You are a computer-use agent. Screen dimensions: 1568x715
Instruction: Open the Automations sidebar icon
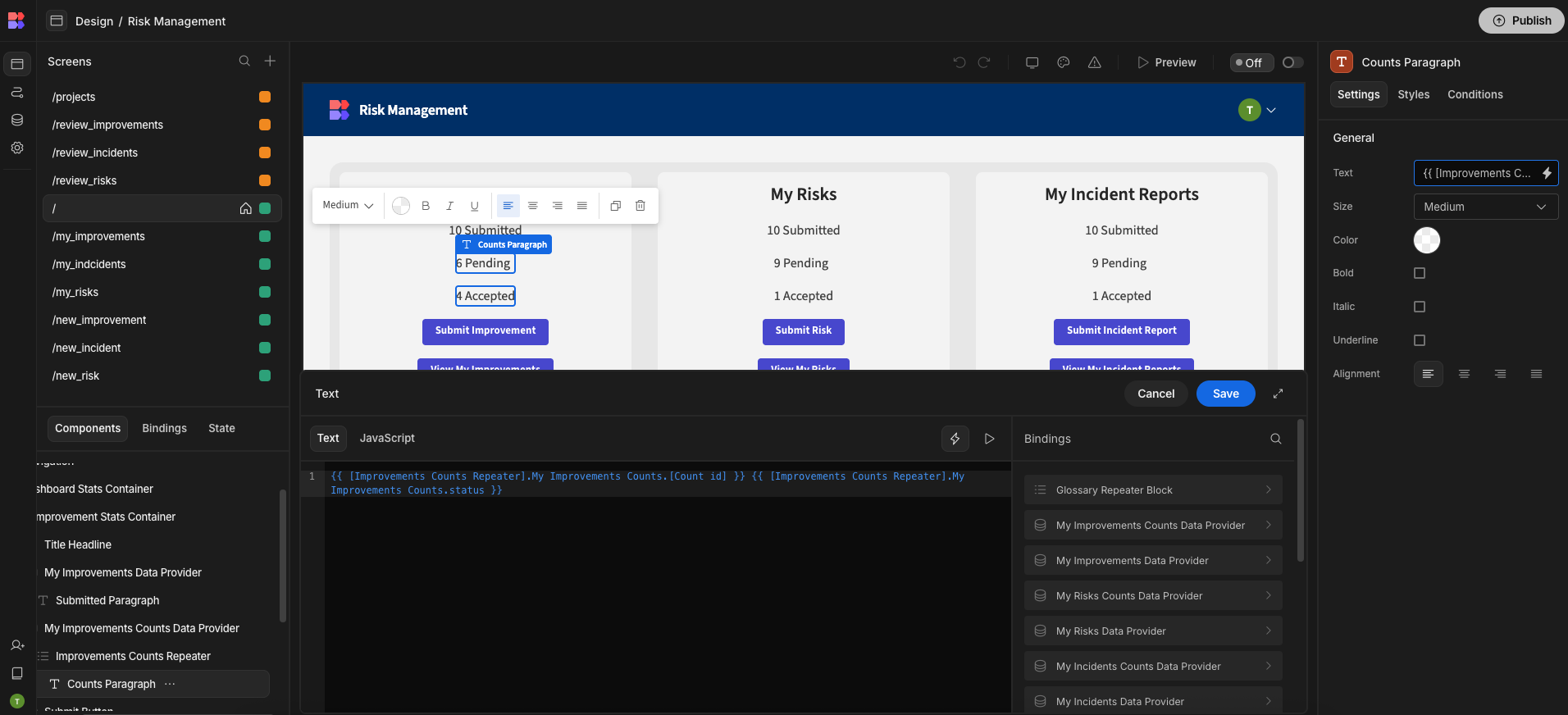[17, 92]
